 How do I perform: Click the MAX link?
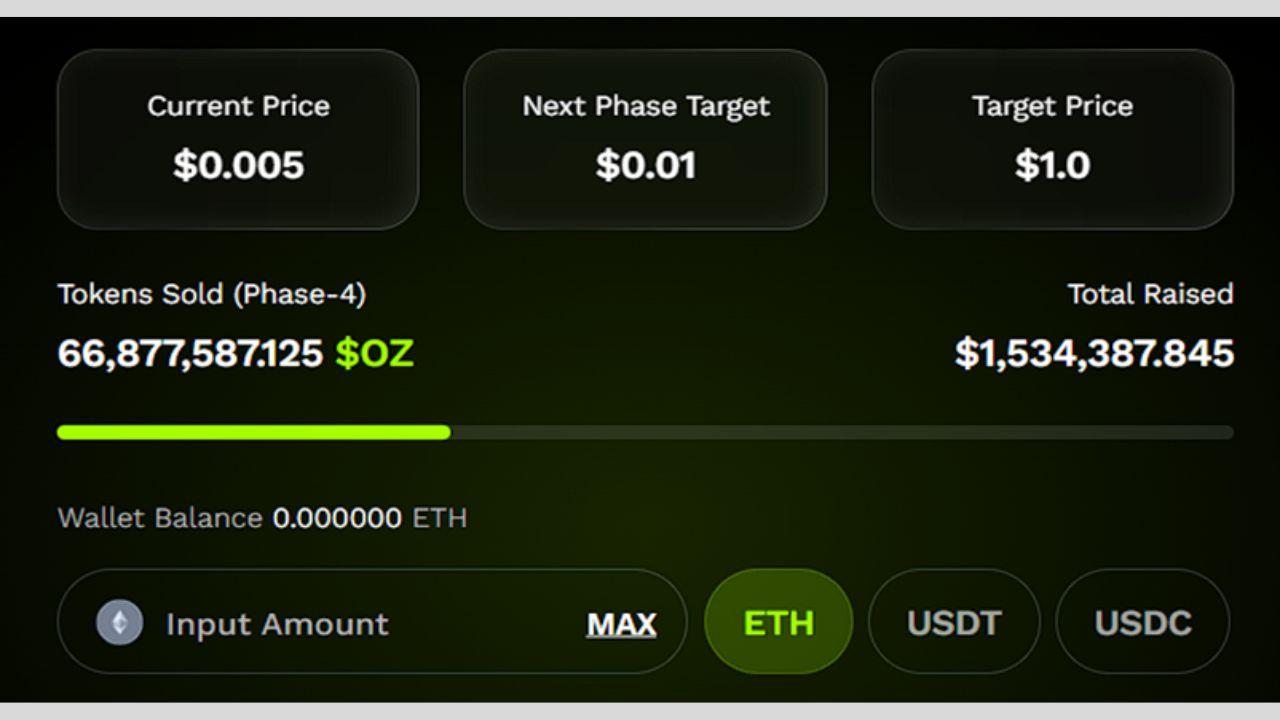click(621, 625)
